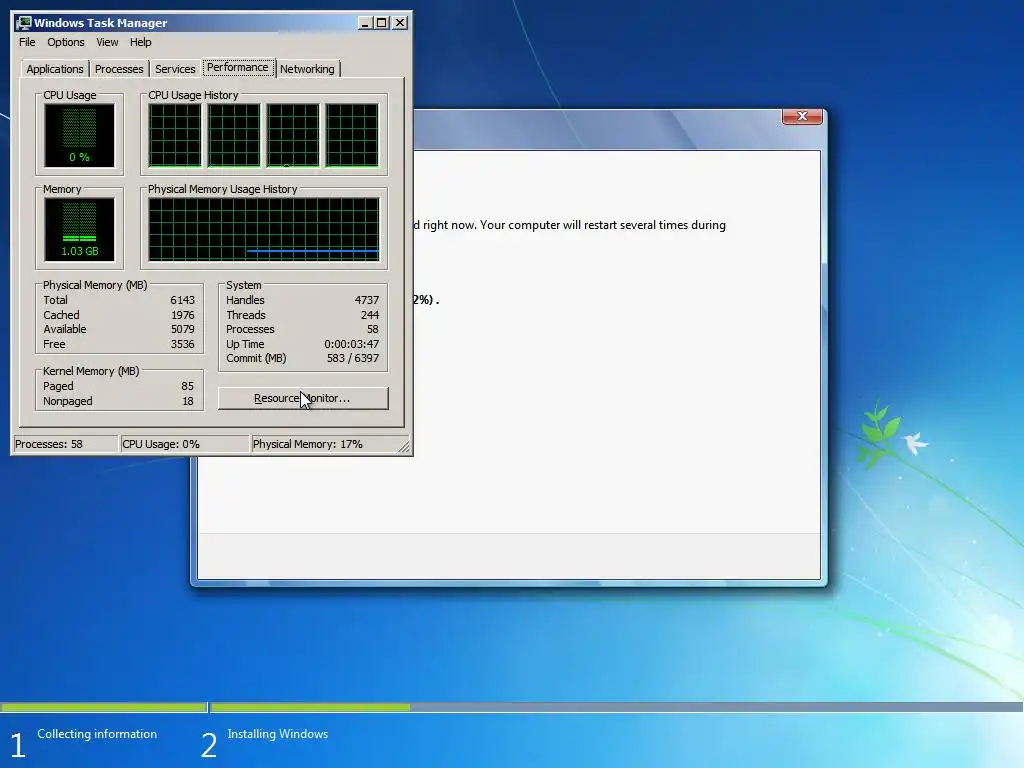
Task: Select the Performance tab
Action: tap(238, 67)
